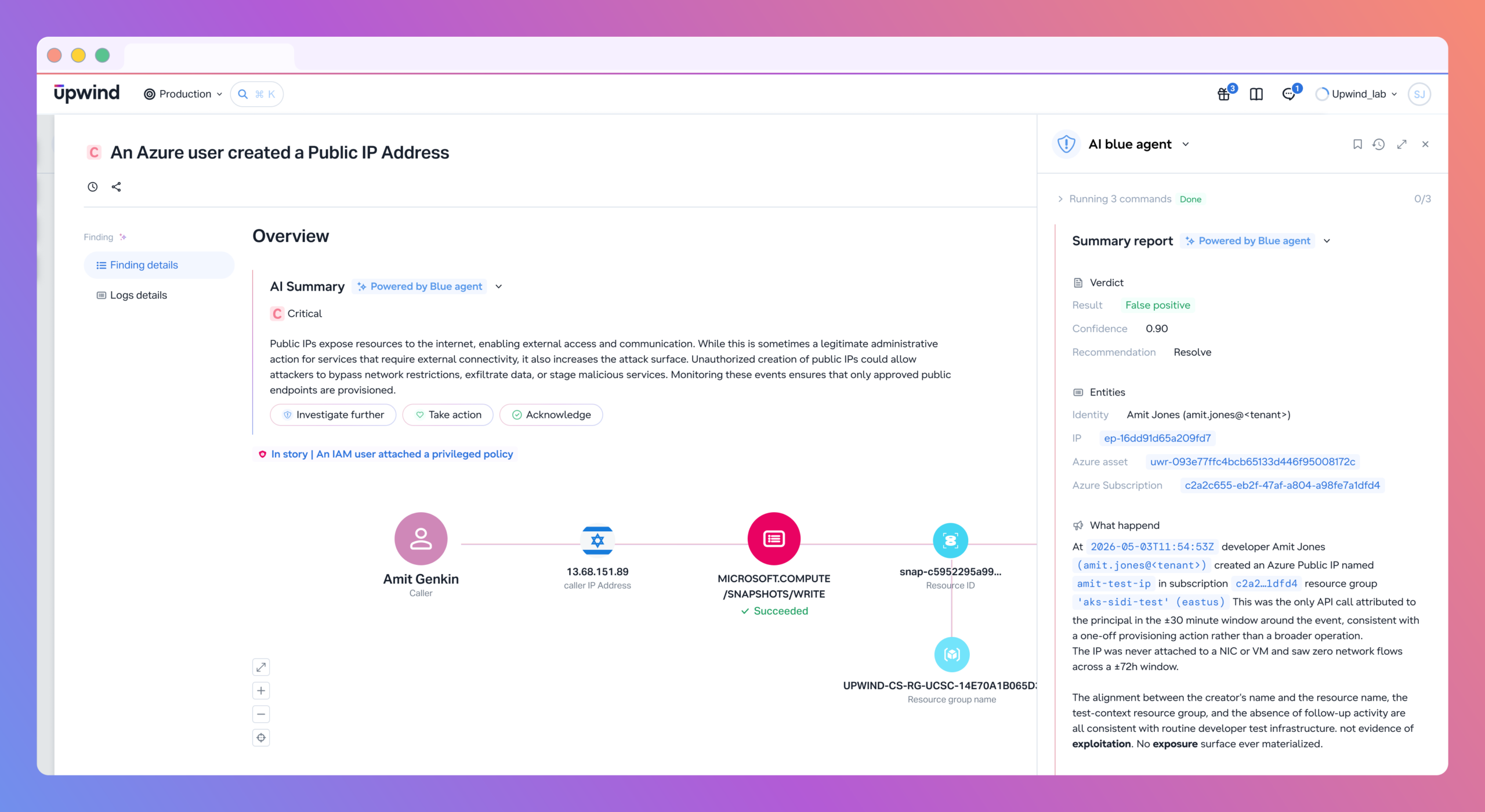
Task: Click the share icon below the finding title
Action: (117, 187)
